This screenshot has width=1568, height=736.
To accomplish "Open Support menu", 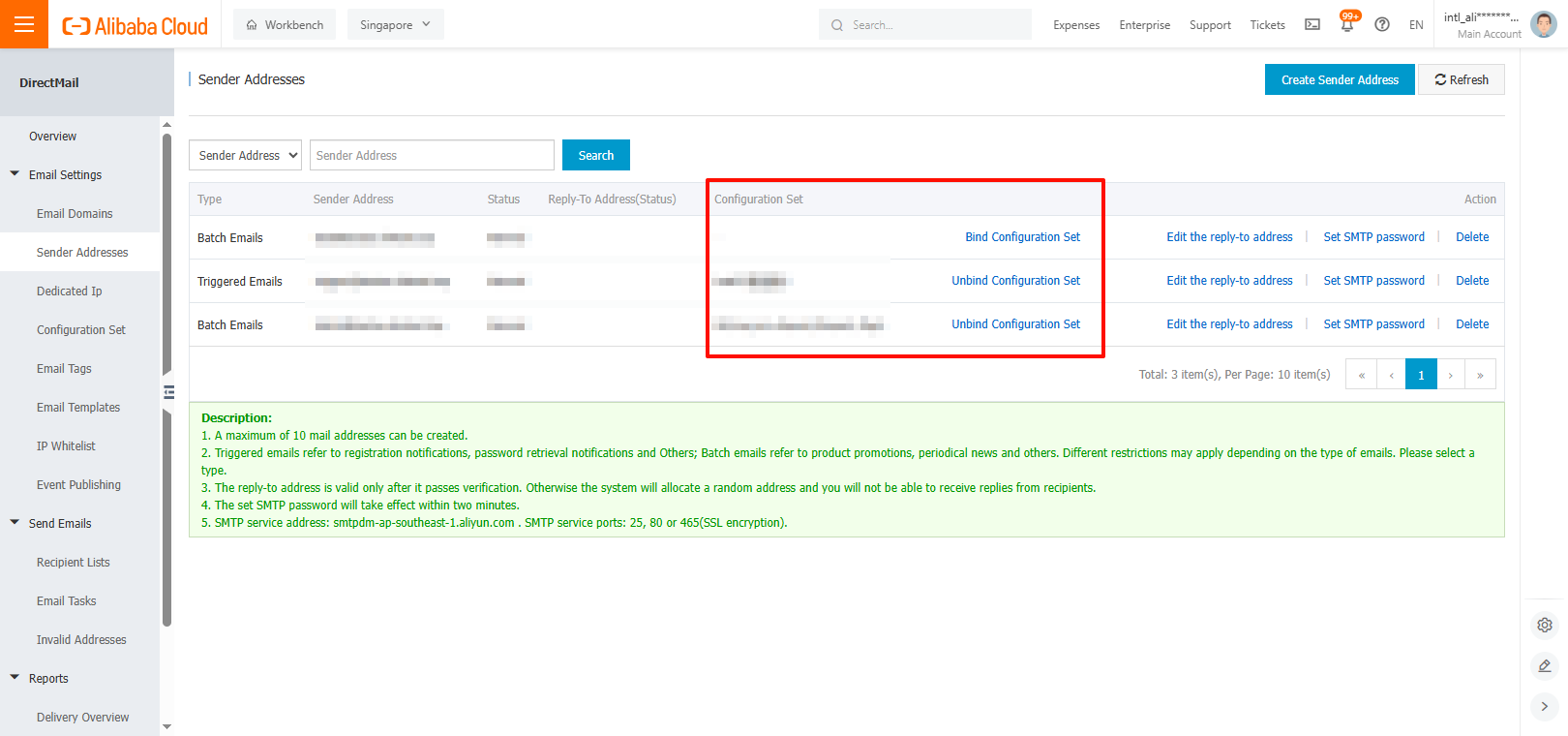I will 1210,25.
